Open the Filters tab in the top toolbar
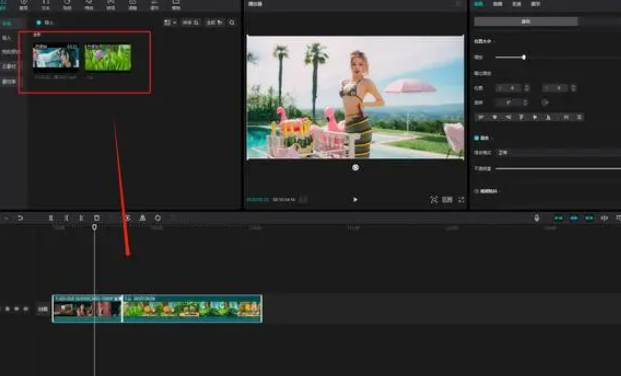Image resolution: width=621 pixels, height=376 pixels. pos(133,5)
